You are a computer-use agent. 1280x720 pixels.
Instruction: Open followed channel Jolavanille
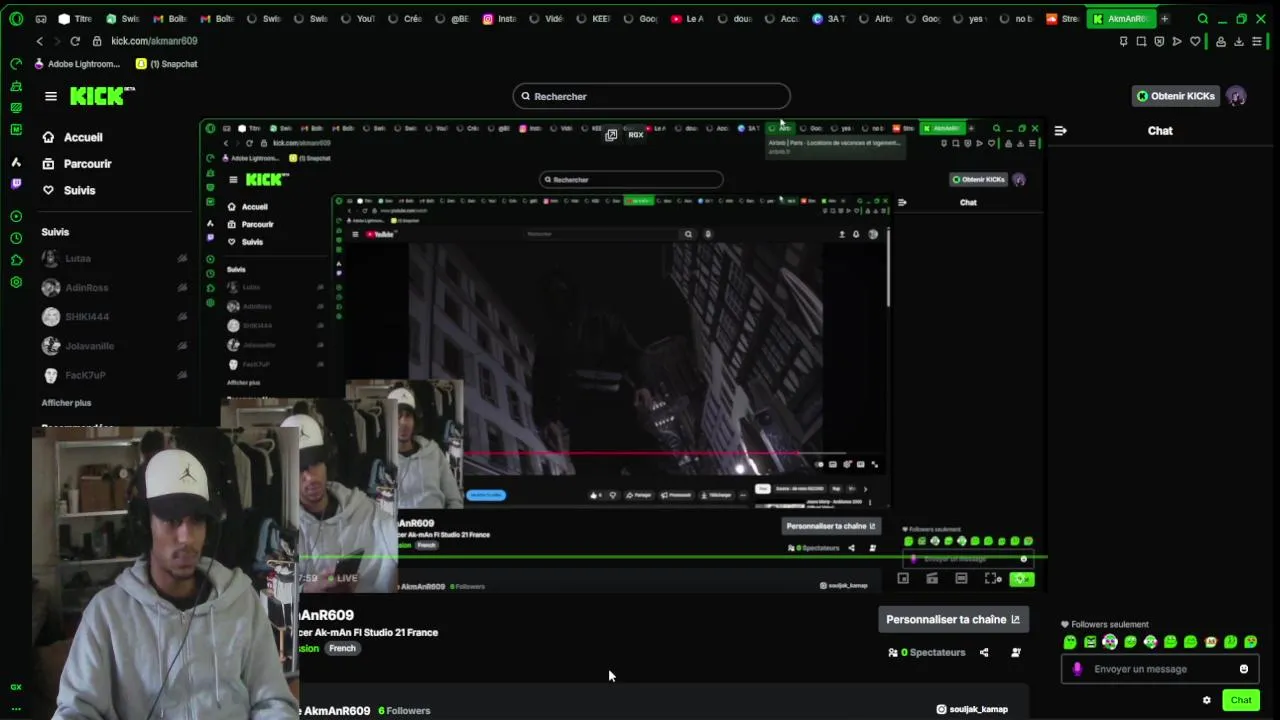tap(115, 345)
